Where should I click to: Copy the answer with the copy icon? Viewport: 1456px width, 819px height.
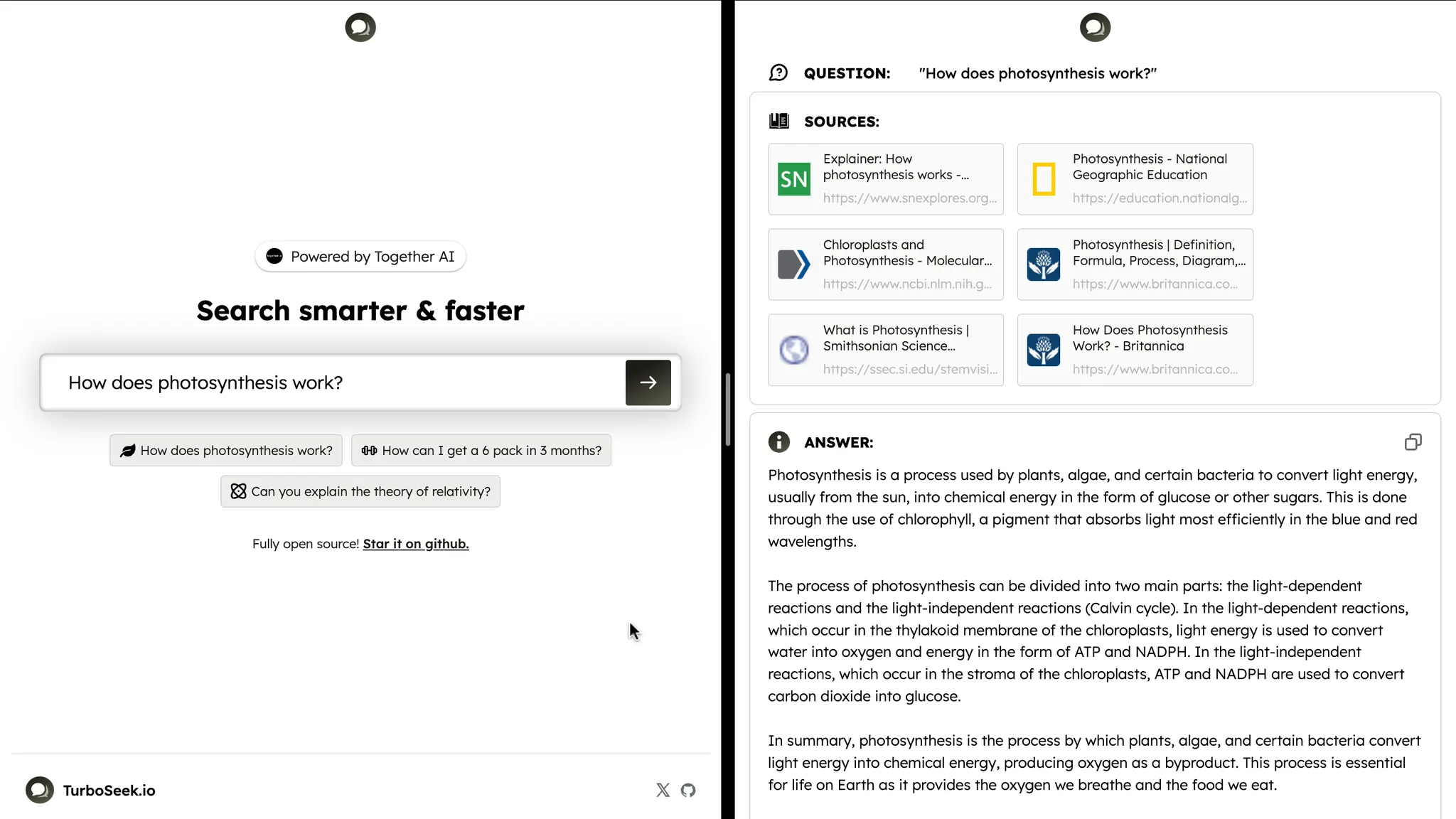(x=1413, y=442)
